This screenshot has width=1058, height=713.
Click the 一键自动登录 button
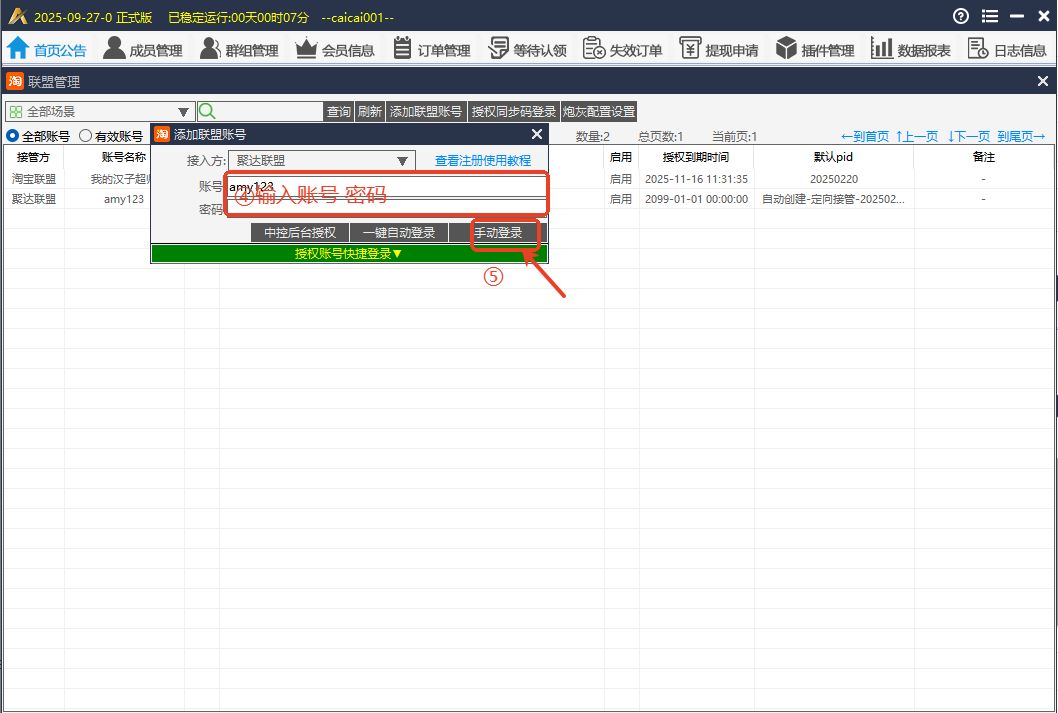[x=399, y=233]
